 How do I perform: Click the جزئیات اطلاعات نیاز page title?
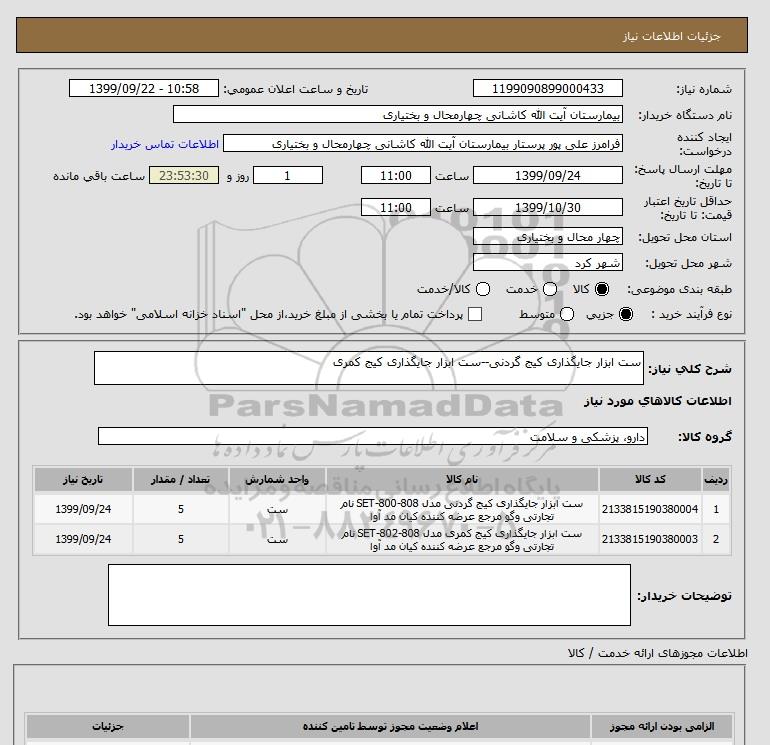click(671, 36)
